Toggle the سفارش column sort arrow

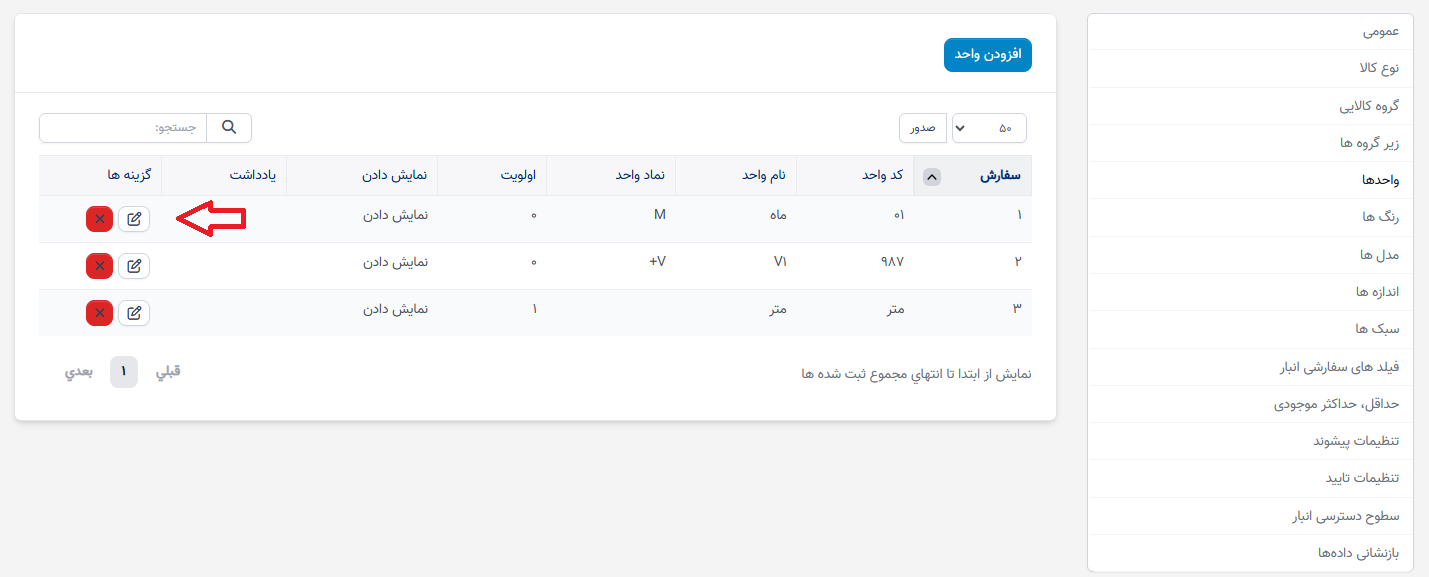click(x=931, y=177)
